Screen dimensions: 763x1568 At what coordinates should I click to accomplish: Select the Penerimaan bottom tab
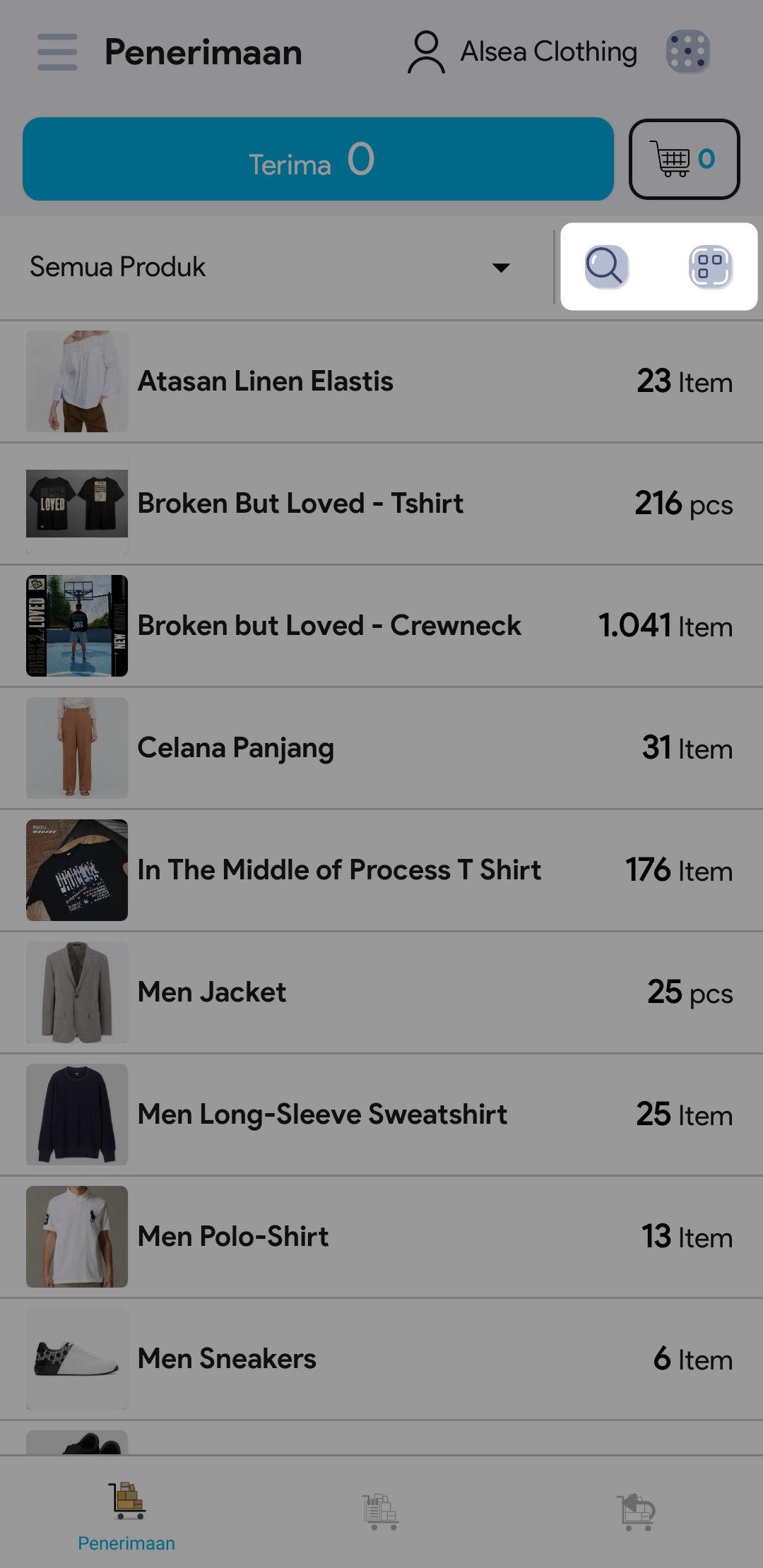pos(126,1516)
